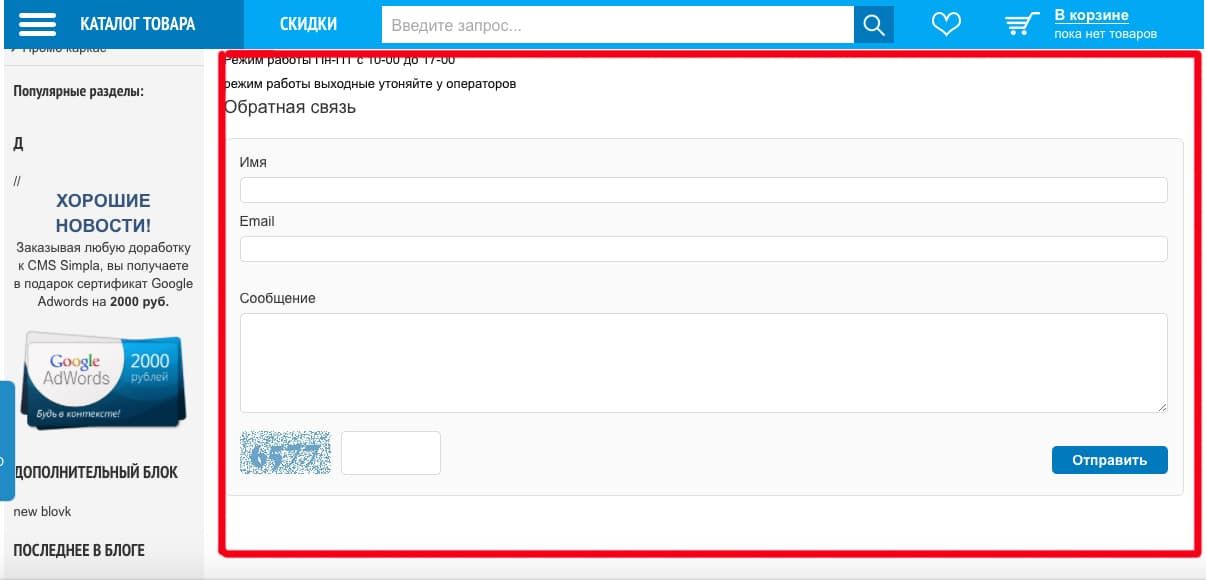The height and width of the screenshot is (580, 1206).
Task: Click the magnifier search button
Action: pyautogui.click(x=873, y=25)
